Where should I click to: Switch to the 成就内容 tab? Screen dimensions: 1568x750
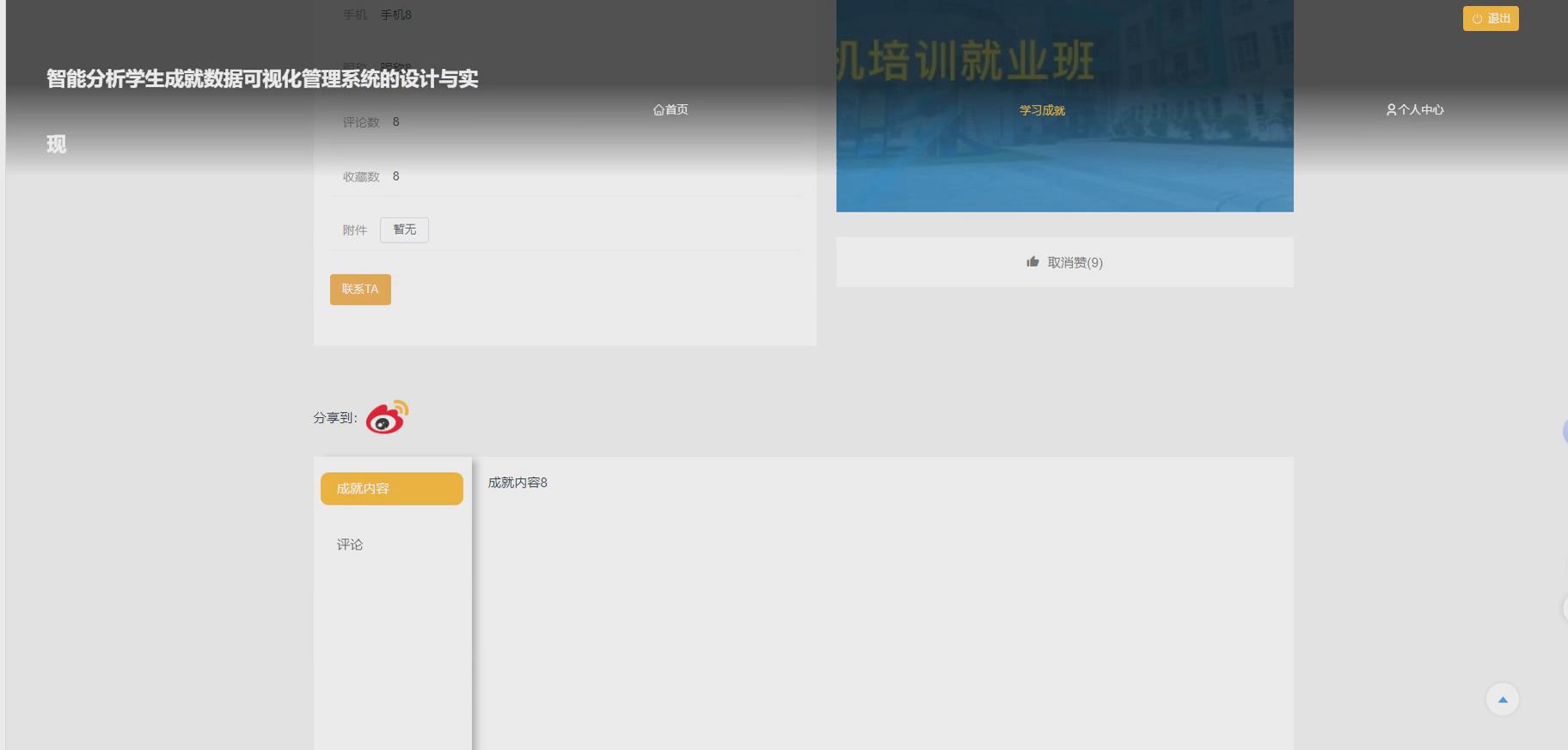tap(392, 489)
